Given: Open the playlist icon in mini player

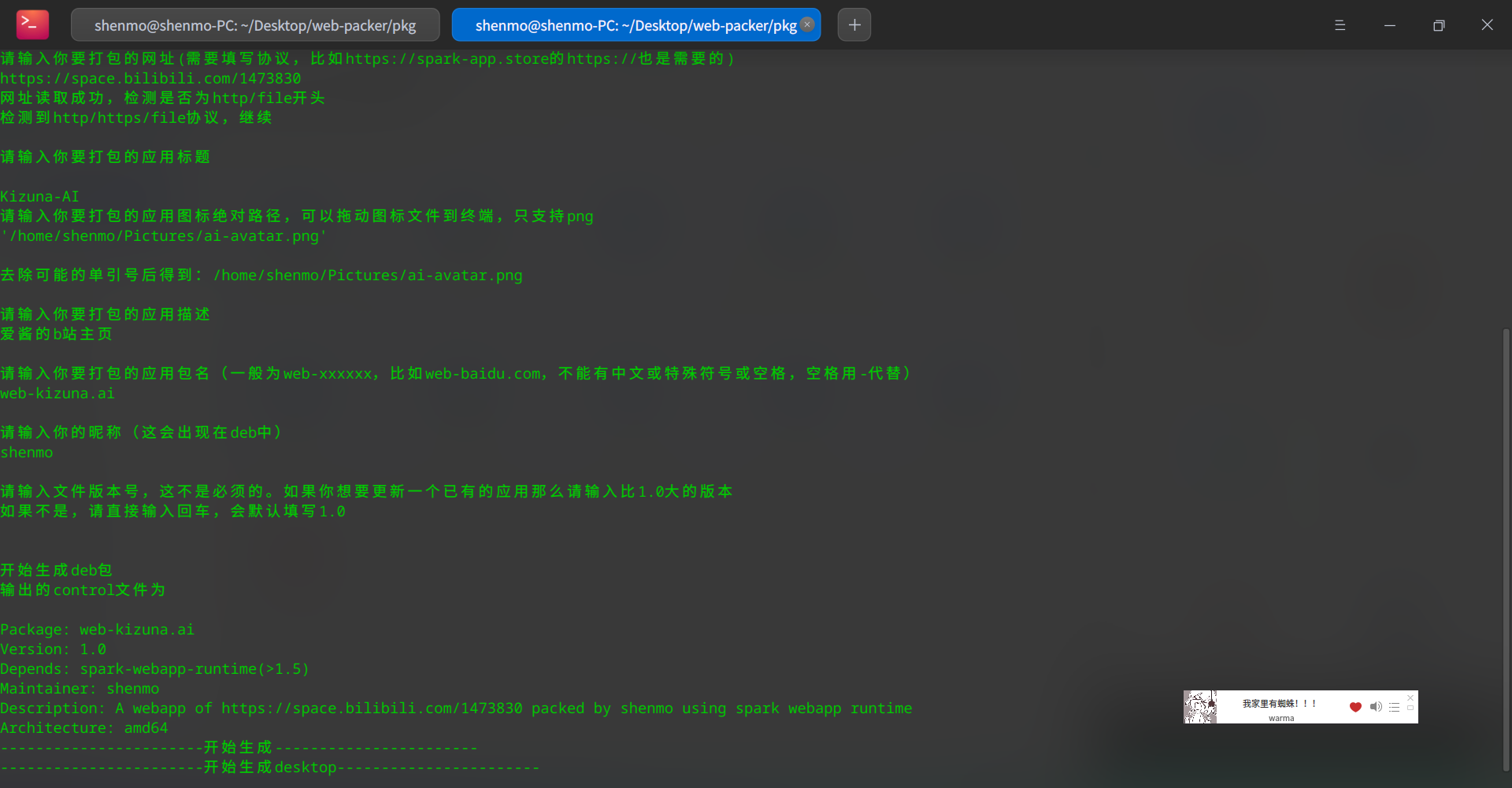Looking at the screenshot, I should click(x=1394, y=707).
